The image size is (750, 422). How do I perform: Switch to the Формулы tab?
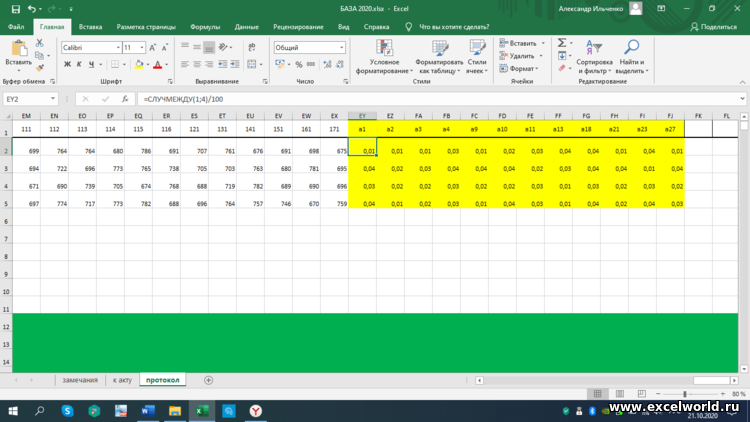(205, 27)
